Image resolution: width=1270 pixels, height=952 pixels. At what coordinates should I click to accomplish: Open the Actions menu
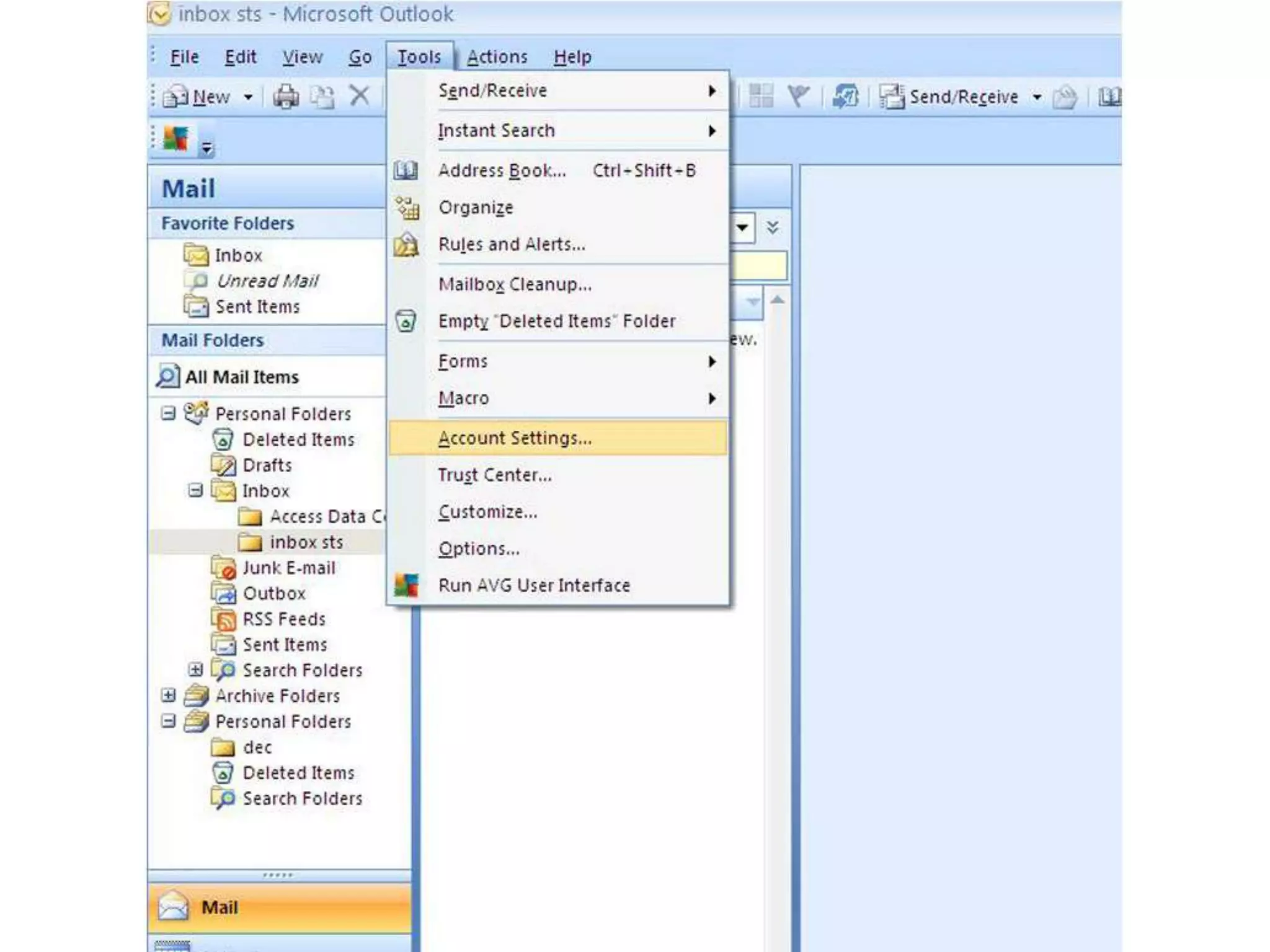tap(497, 57)
